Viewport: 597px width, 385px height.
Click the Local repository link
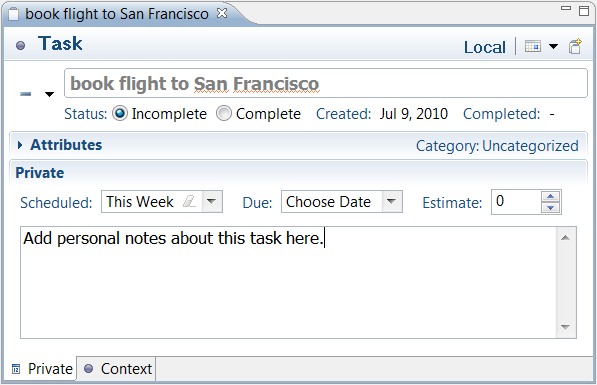click(x=485, y=47)
